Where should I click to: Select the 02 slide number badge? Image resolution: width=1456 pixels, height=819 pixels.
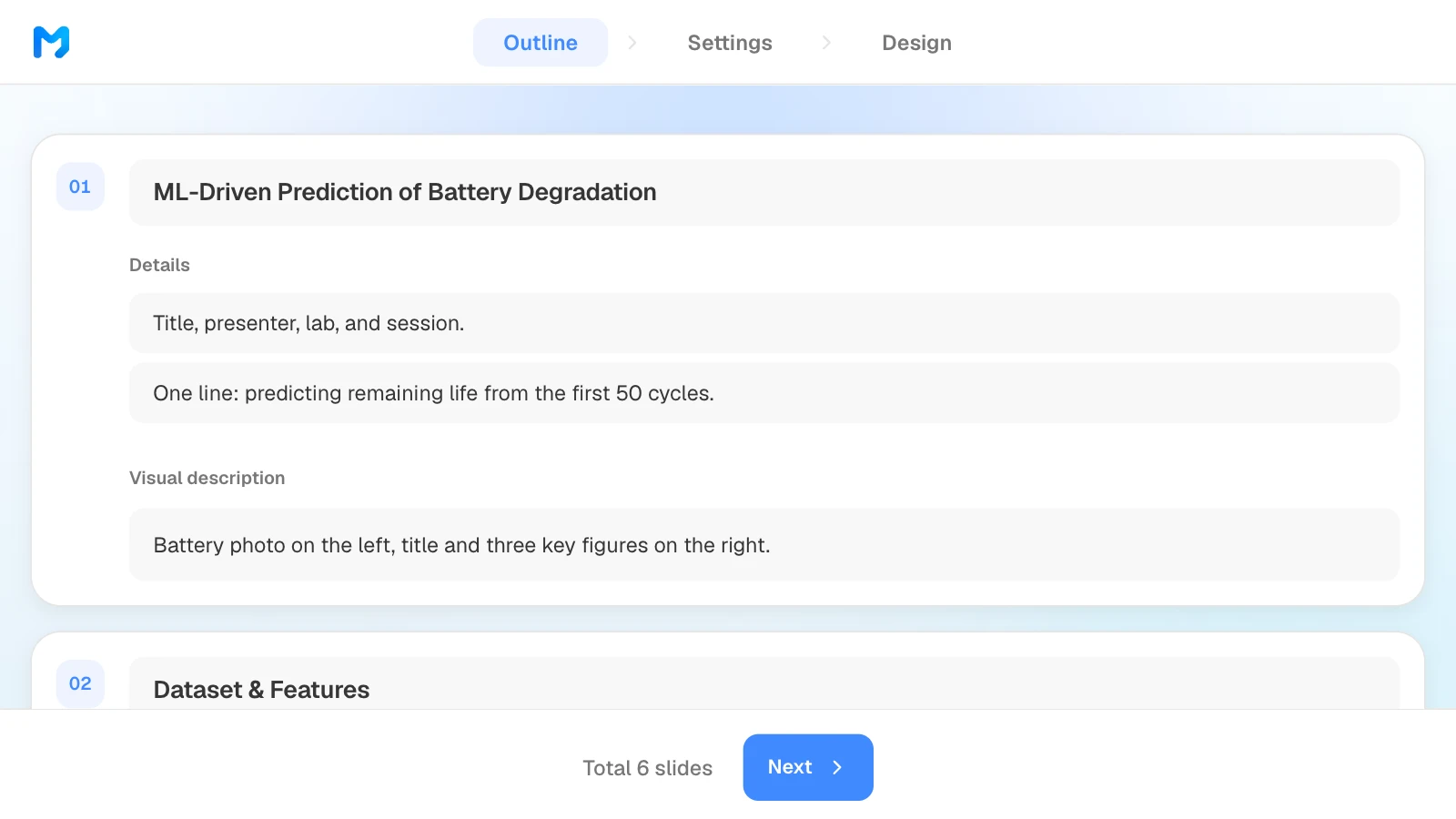80,683
